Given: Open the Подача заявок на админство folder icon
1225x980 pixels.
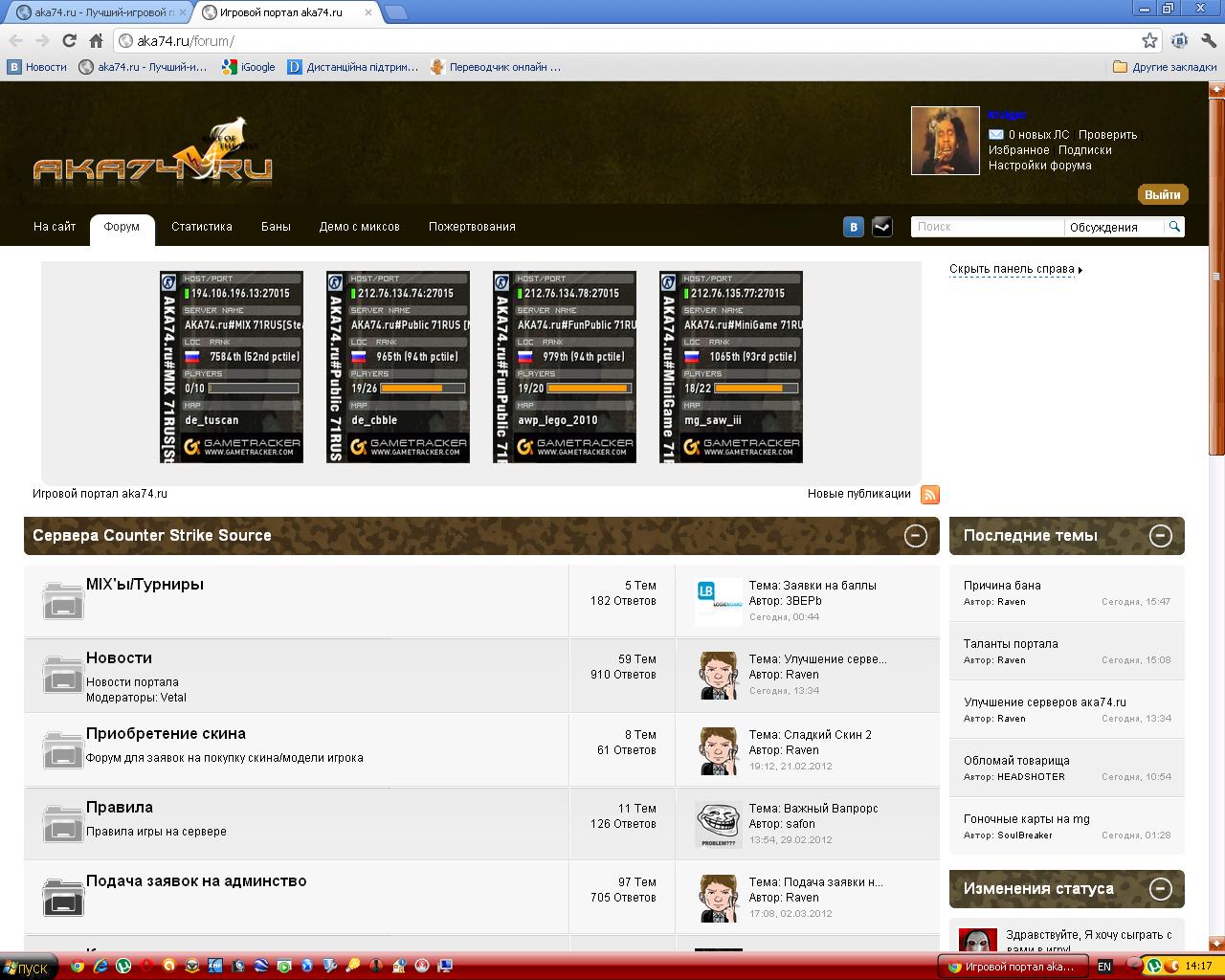Looking at the screenshot, I should tap(63, 897).
